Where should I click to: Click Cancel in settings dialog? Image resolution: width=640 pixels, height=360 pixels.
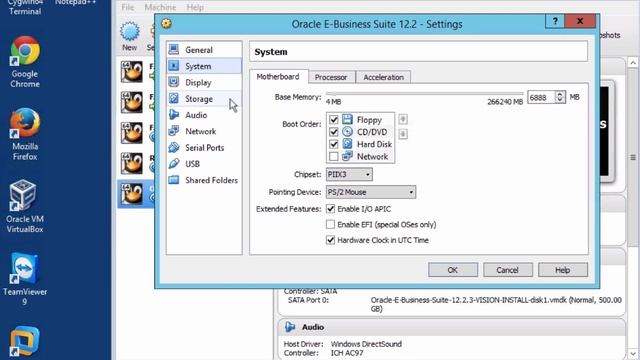pos(508,270)
